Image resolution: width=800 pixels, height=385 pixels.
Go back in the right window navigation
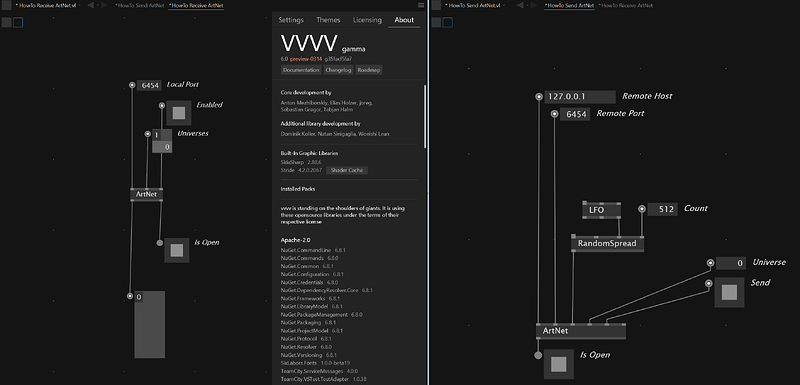(x=519, y=6)
